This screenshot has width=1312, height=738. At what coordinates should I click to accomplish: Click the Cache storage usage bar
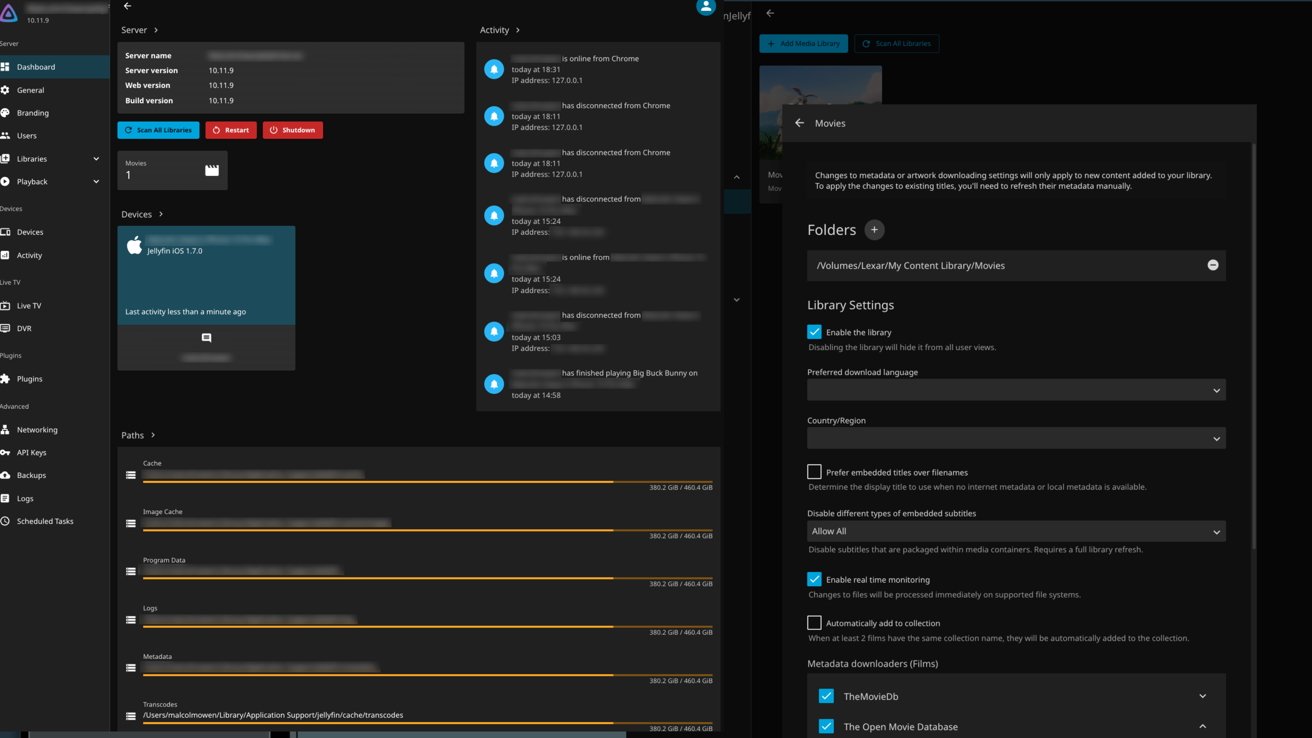[428, 482]
